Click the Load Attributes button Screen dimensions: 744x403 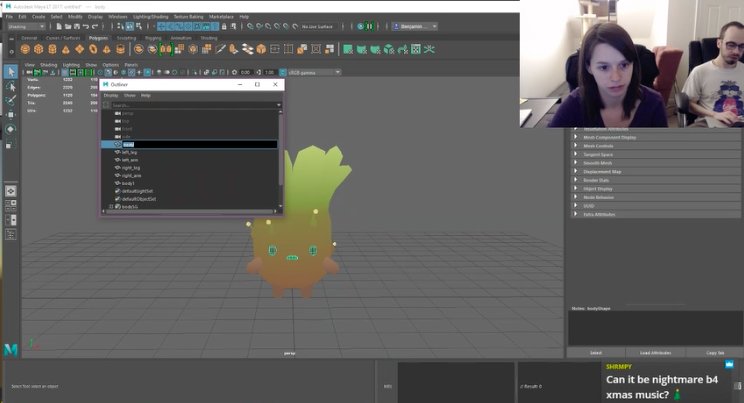point(654,352)
